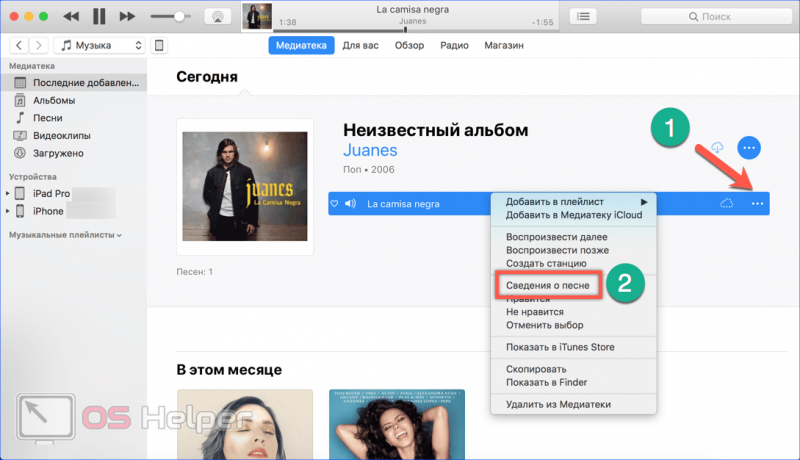Select iPad Pro device
800x460 pixels.
[51, 194]
